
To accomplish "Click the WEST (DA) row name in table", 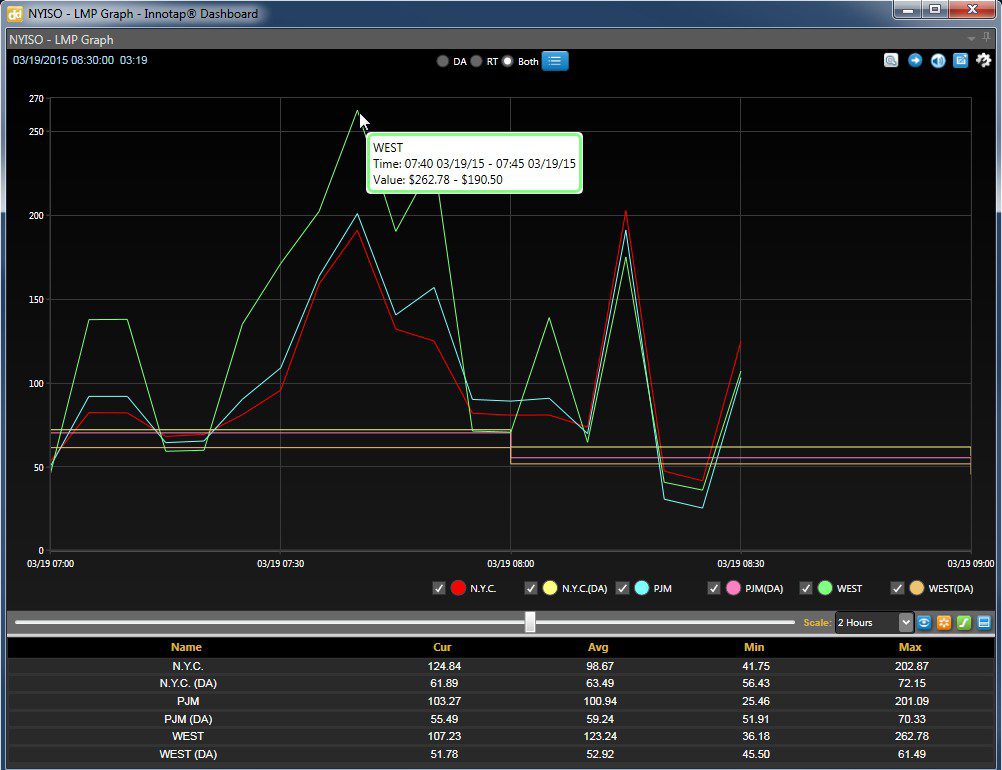I will (x=188, y=754).
